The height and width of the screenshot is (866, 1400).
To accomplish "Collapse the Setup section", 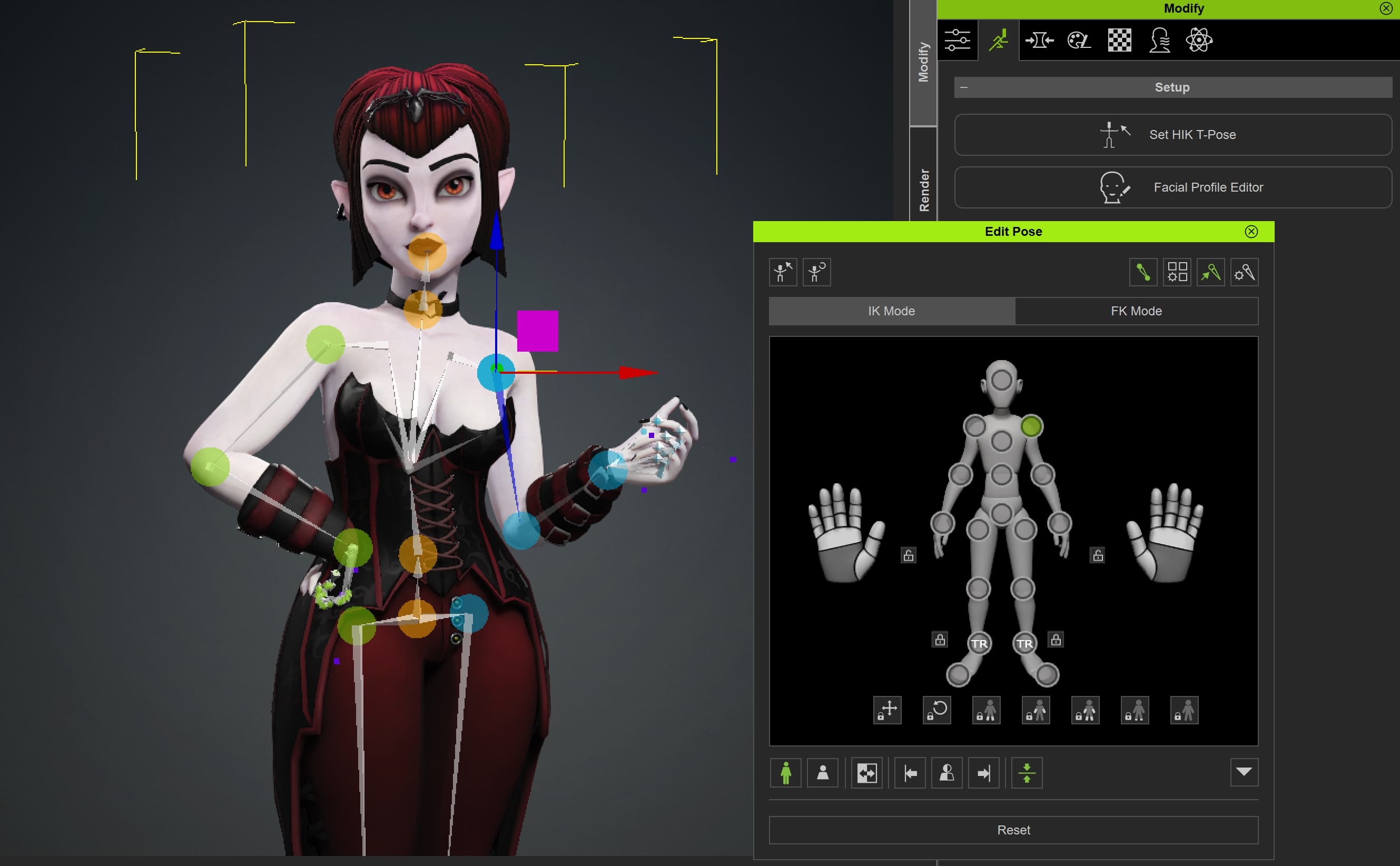I will (964, 87).
